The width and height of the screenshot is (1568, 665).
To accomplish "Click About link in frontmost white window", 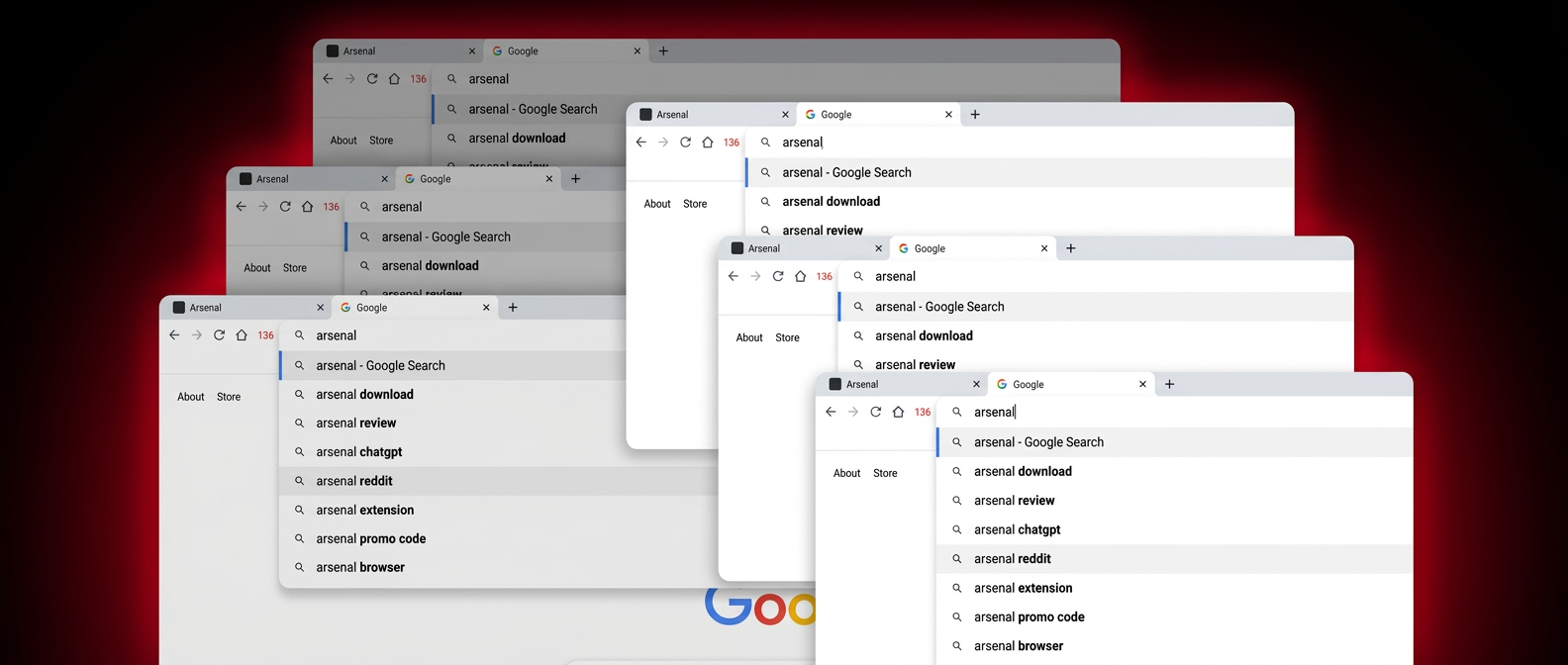I will pyautogui.click(x=846, y=473).
